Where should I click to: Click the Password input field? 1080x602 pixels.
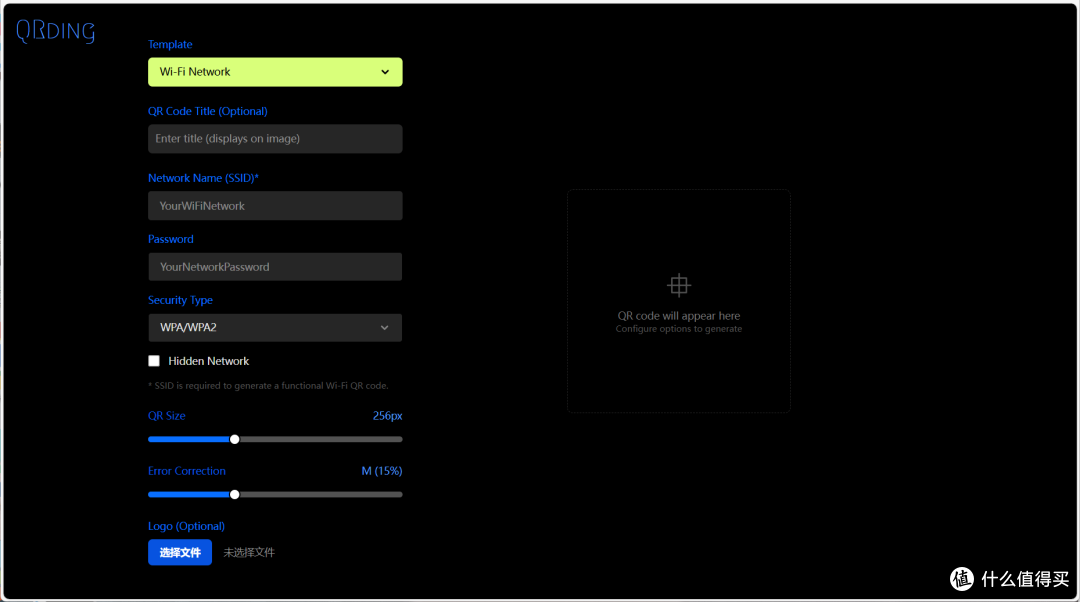pyautogui.click(x=275, y=267)
